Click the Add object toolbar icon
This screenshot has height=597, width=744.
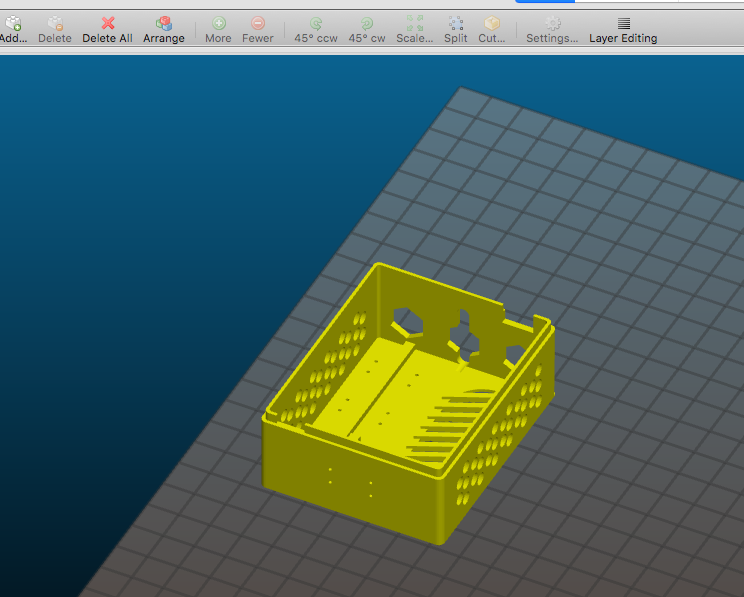point(13,23)
